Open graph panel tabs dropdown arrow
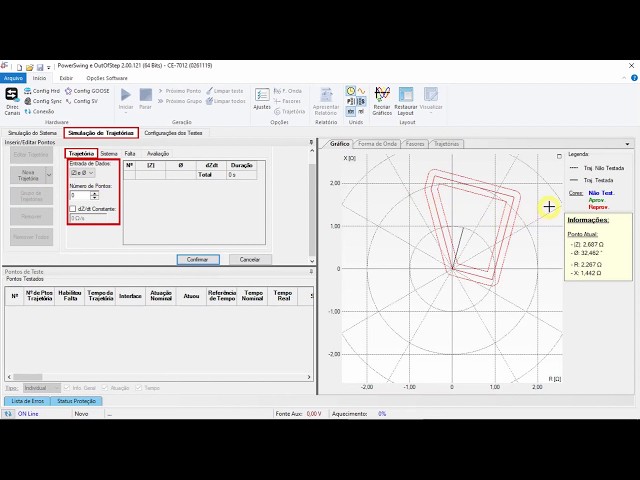Screen dimensions: 640x480 [x=627, y=144]
